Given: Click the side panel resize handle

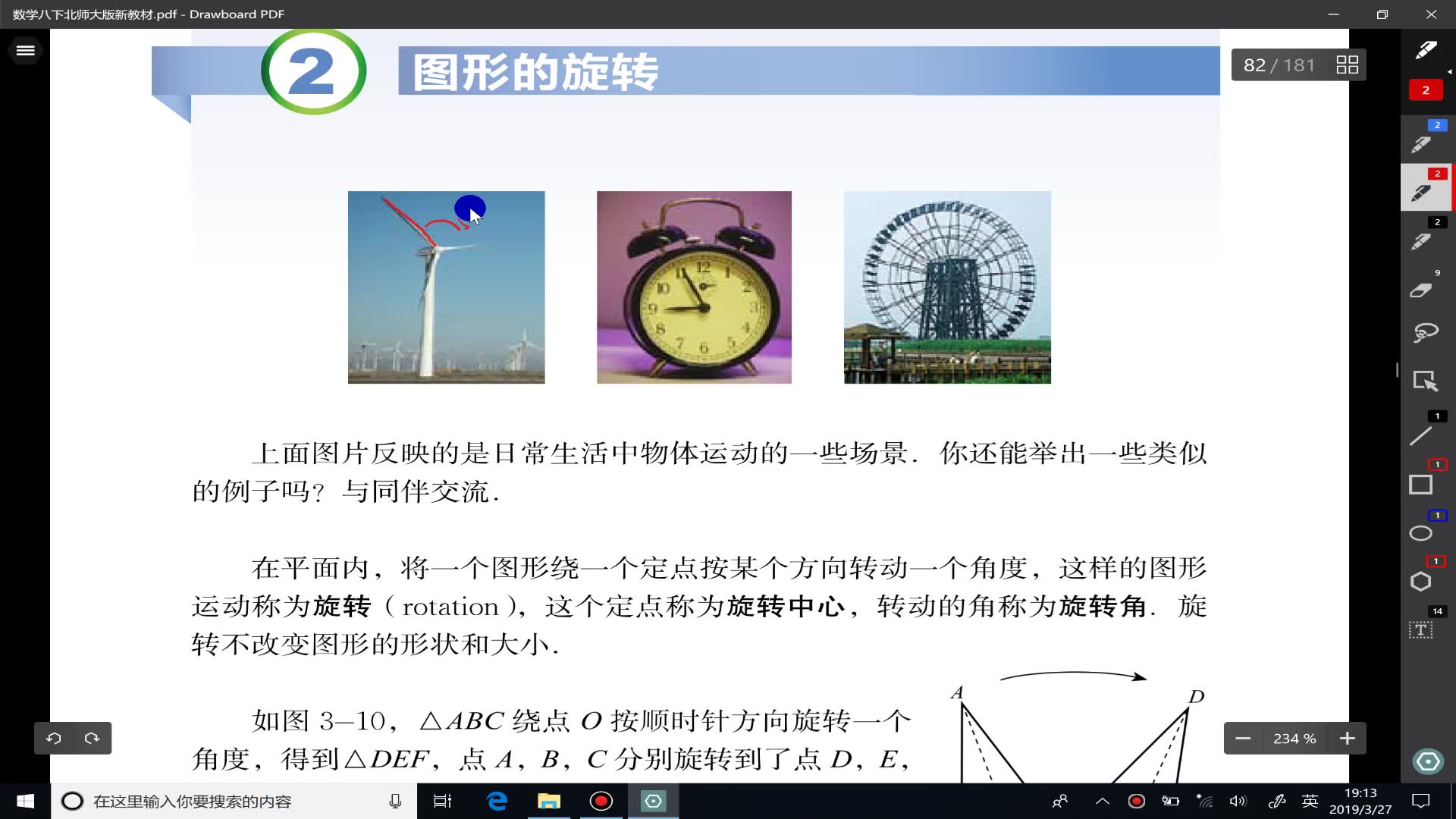Looking at the screenshot, I should [x=1397, y=370].
